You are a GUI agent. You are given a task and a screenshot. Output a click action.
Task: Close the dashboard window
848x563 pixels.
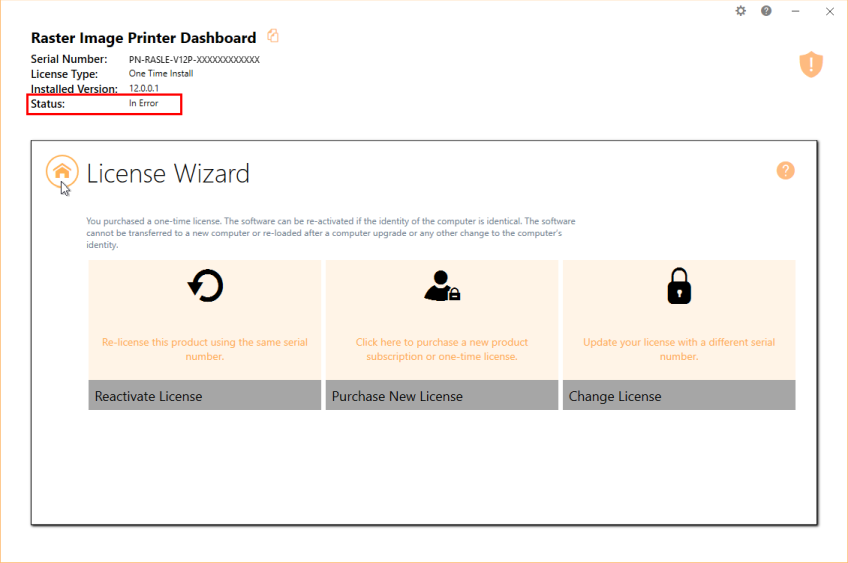(x=830, y=11)
